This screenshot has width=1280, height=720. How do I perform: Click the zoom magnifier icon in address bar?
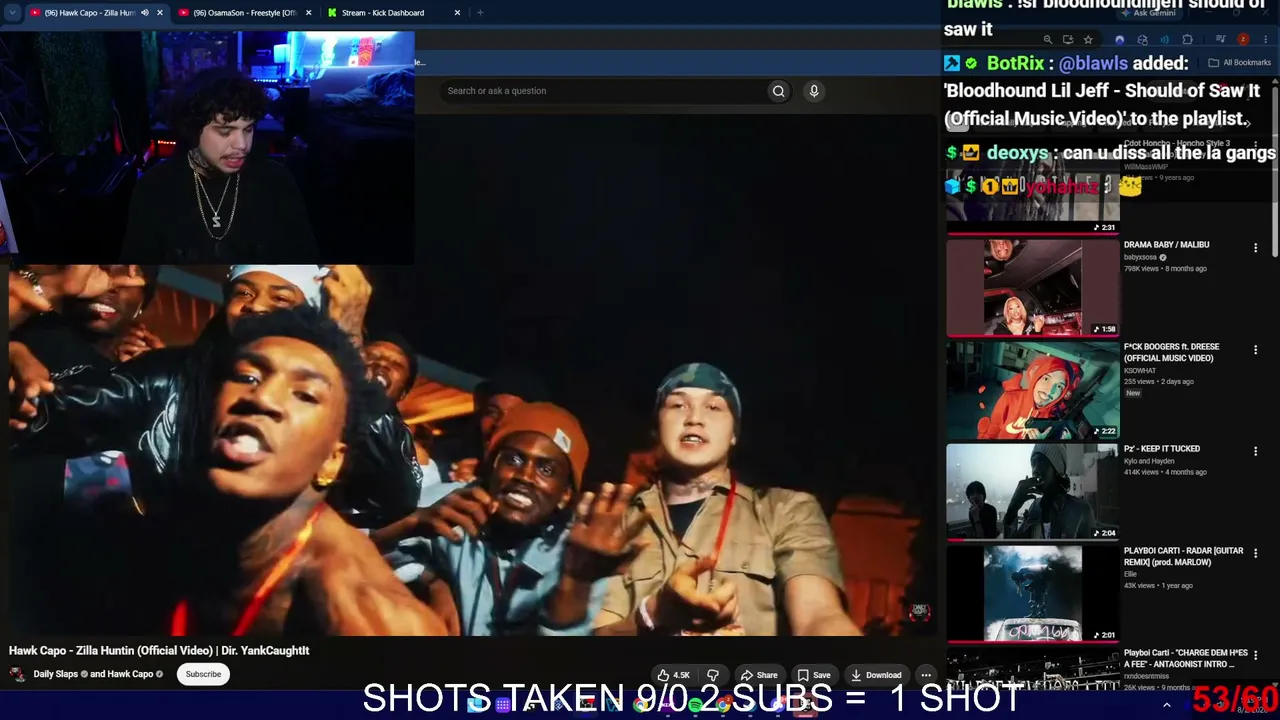pos(1047,40)
